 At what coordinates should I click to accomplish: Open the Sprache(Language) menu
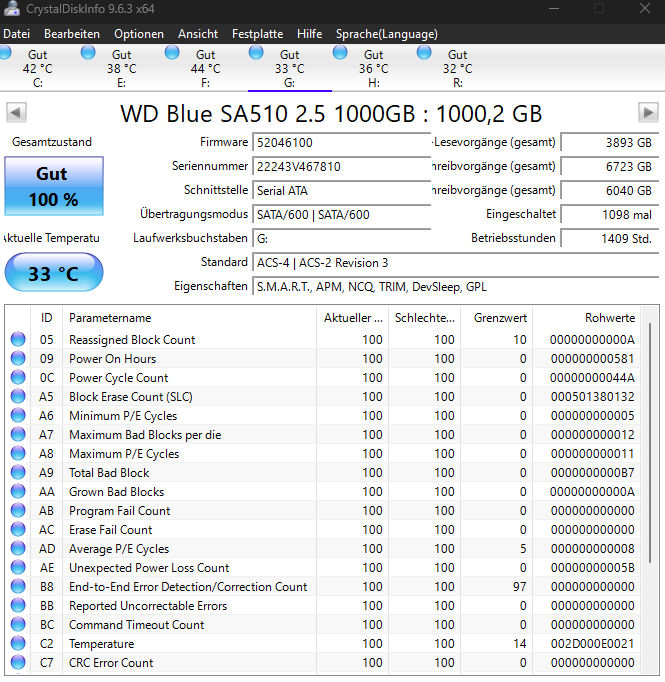pyautogui.click(x=387, y=34)
